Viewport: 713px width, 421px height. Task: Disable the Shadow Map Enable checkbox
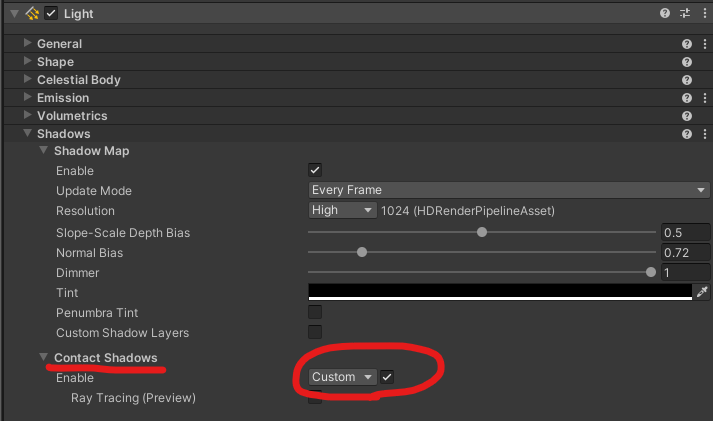tap(315, 171)
